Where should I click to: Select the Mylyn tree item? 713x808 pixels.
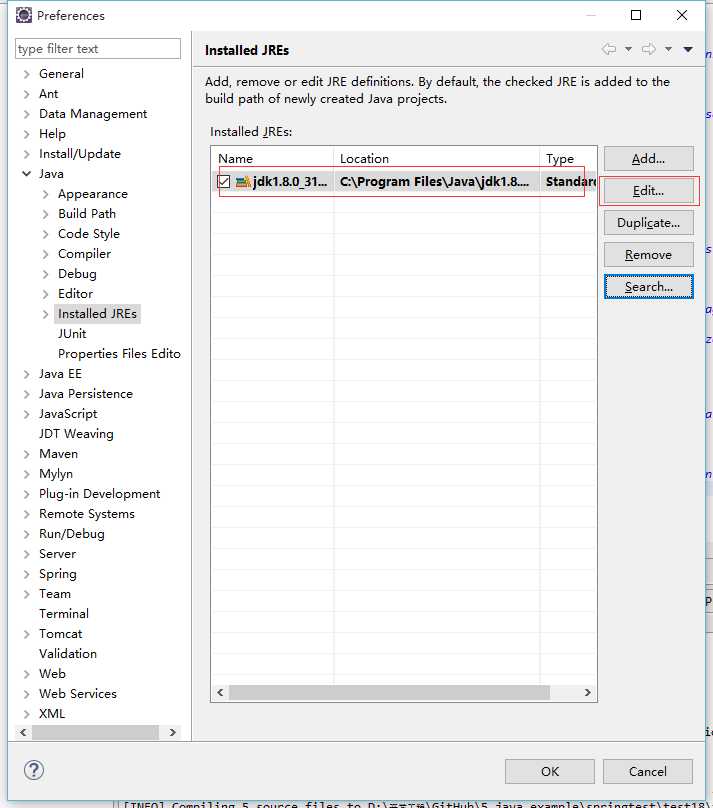pos(56,474)
